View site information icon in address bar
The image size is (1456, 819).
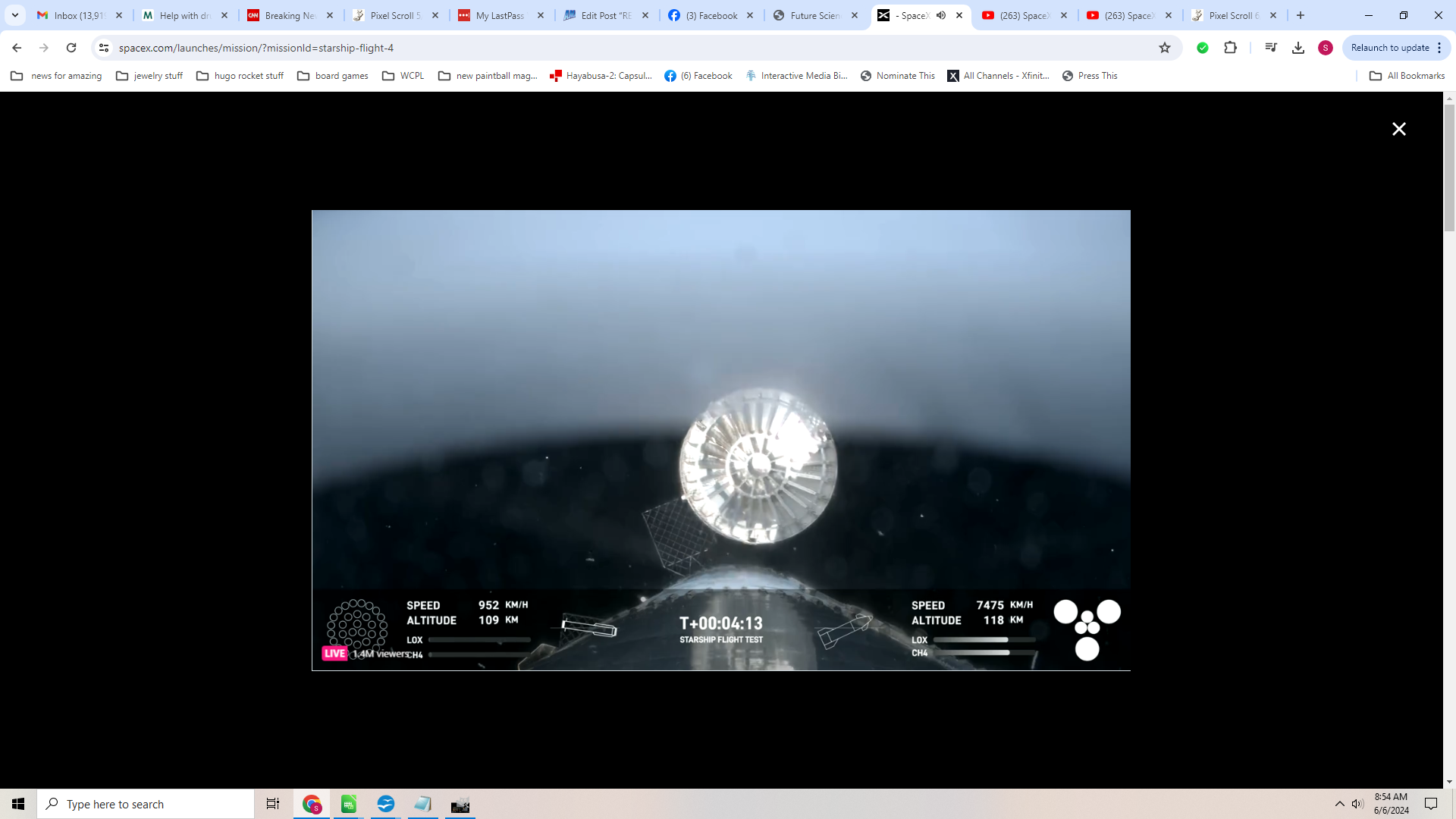click(104, 48)
